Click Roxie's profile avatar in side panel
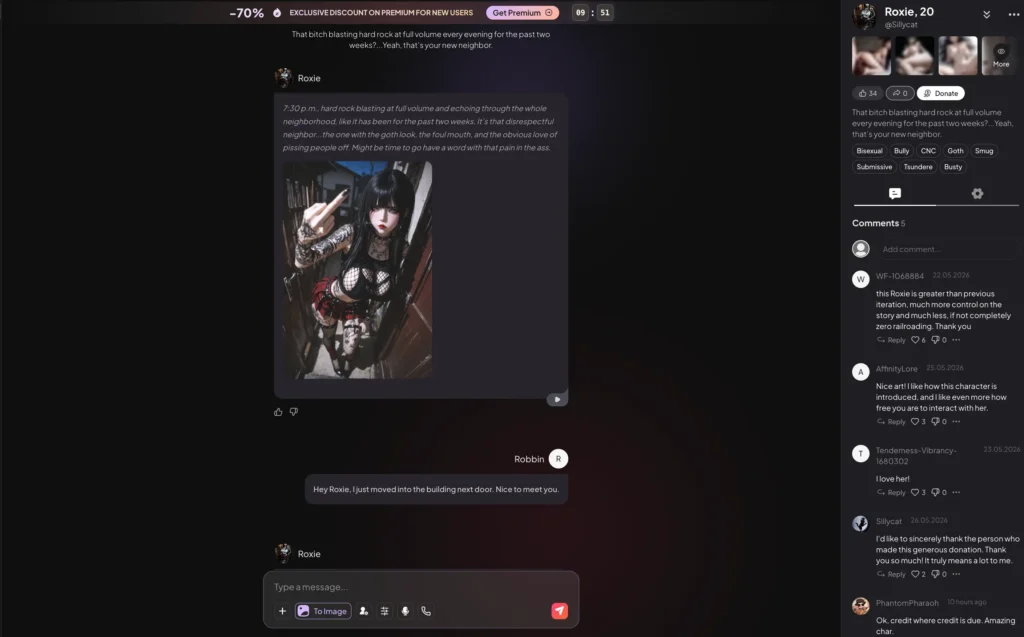Image resolution: width=1024 pixels, height=637 pixels. point(864,16)
